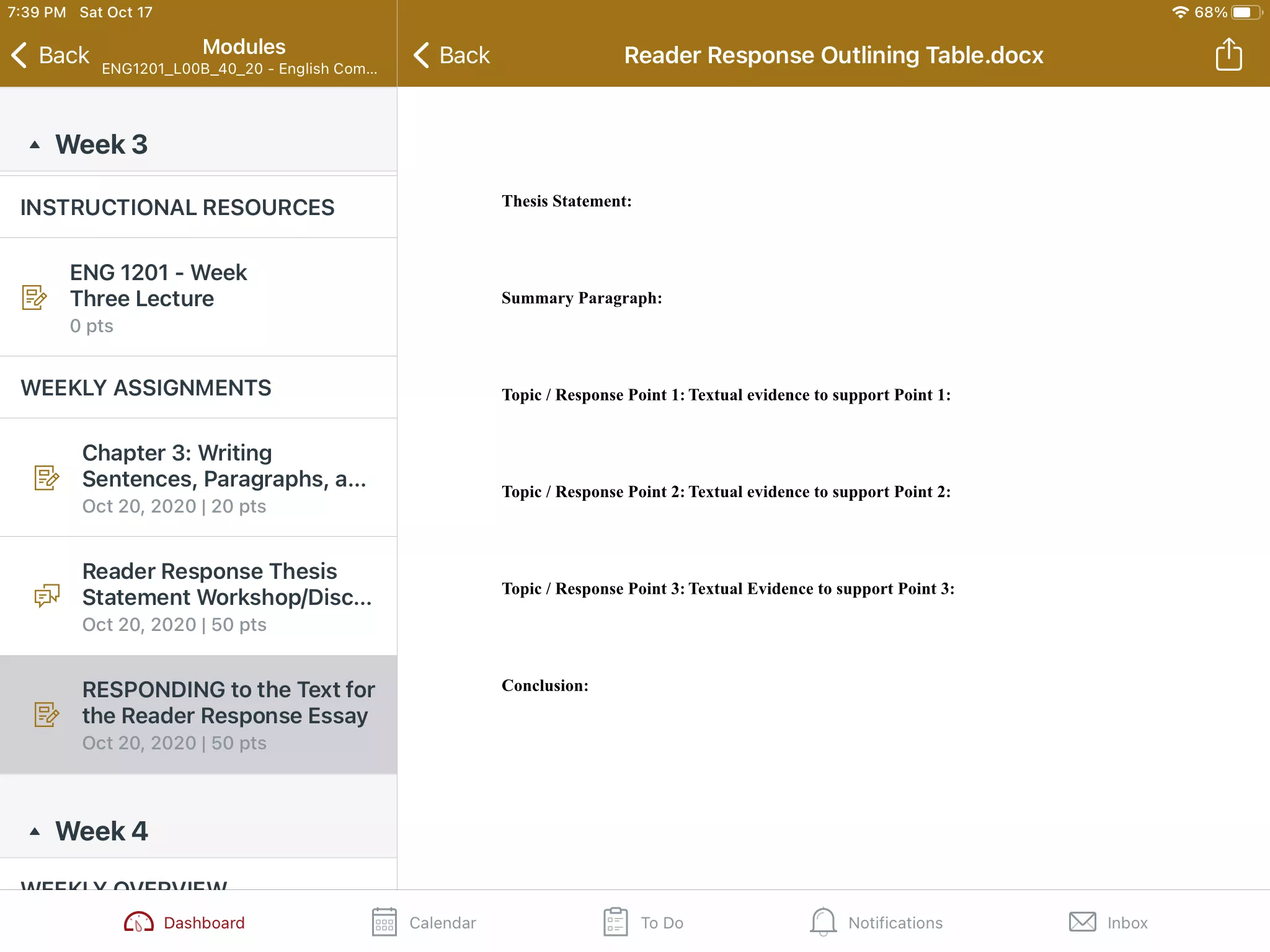Go back from the Modules list
1270x952 pixels.
tap(50, 55)
